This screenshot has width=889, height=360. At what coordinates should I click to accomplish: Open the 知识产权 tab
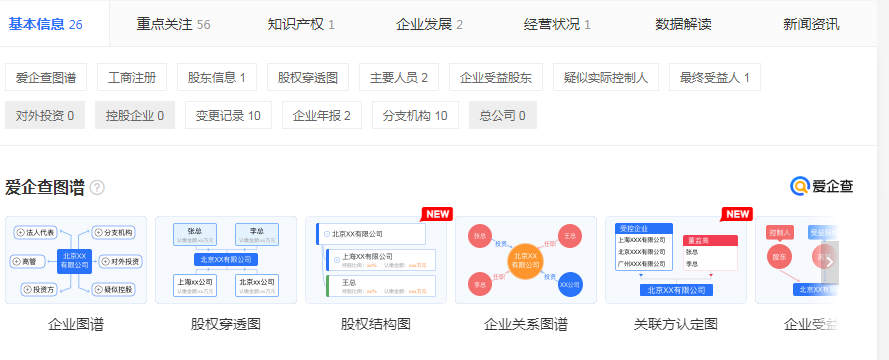click(x=301, y=24)
